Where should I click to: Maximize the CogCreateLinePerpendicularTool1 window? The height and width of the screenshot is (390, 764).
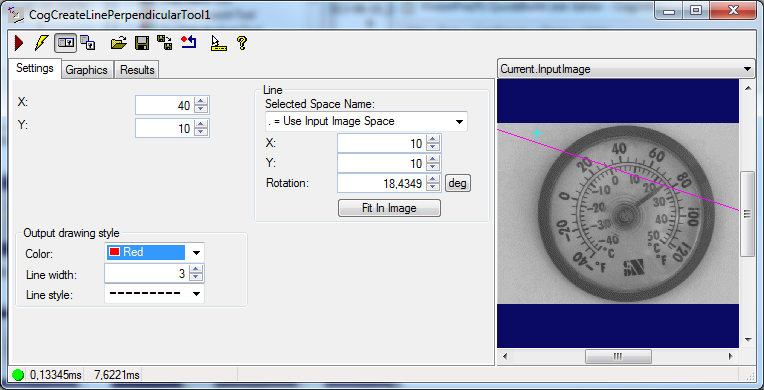tap(696, 11)
